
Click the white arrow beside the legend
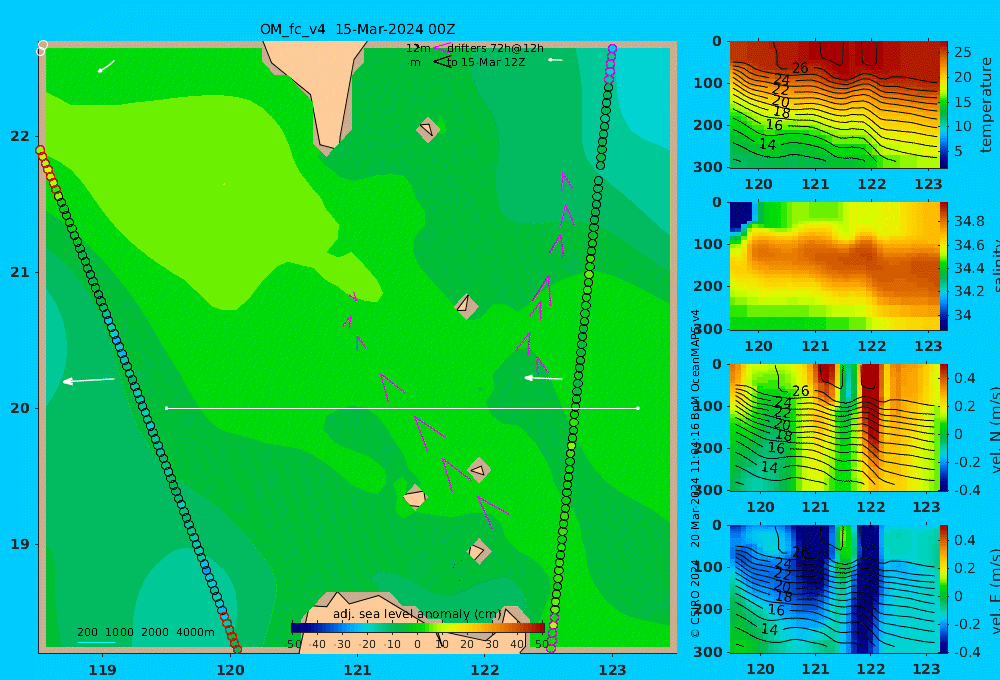click(x=555, y=60)
